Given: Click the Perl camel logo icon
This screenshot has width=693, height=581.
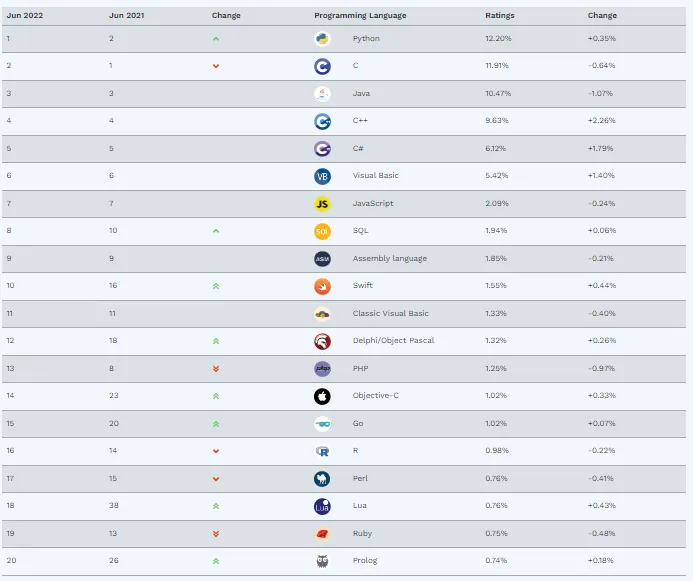Looking at the screenshot, I should tap(322, 479).
